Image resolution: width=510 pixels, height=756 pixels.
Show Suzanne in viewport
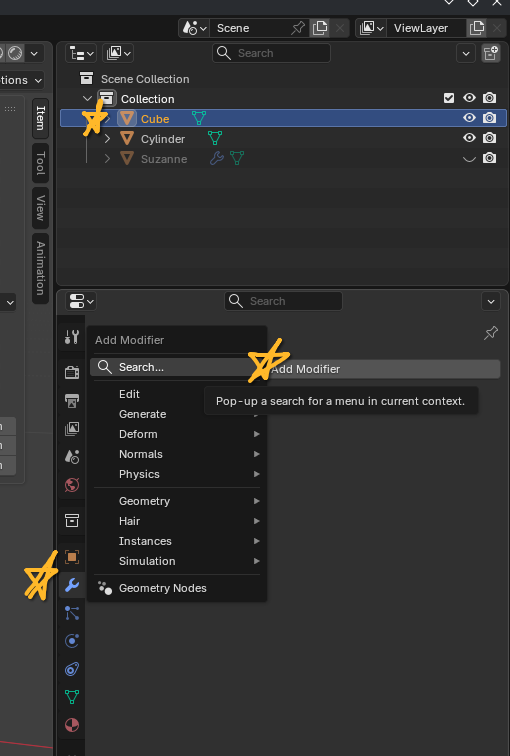click(469, 159)
